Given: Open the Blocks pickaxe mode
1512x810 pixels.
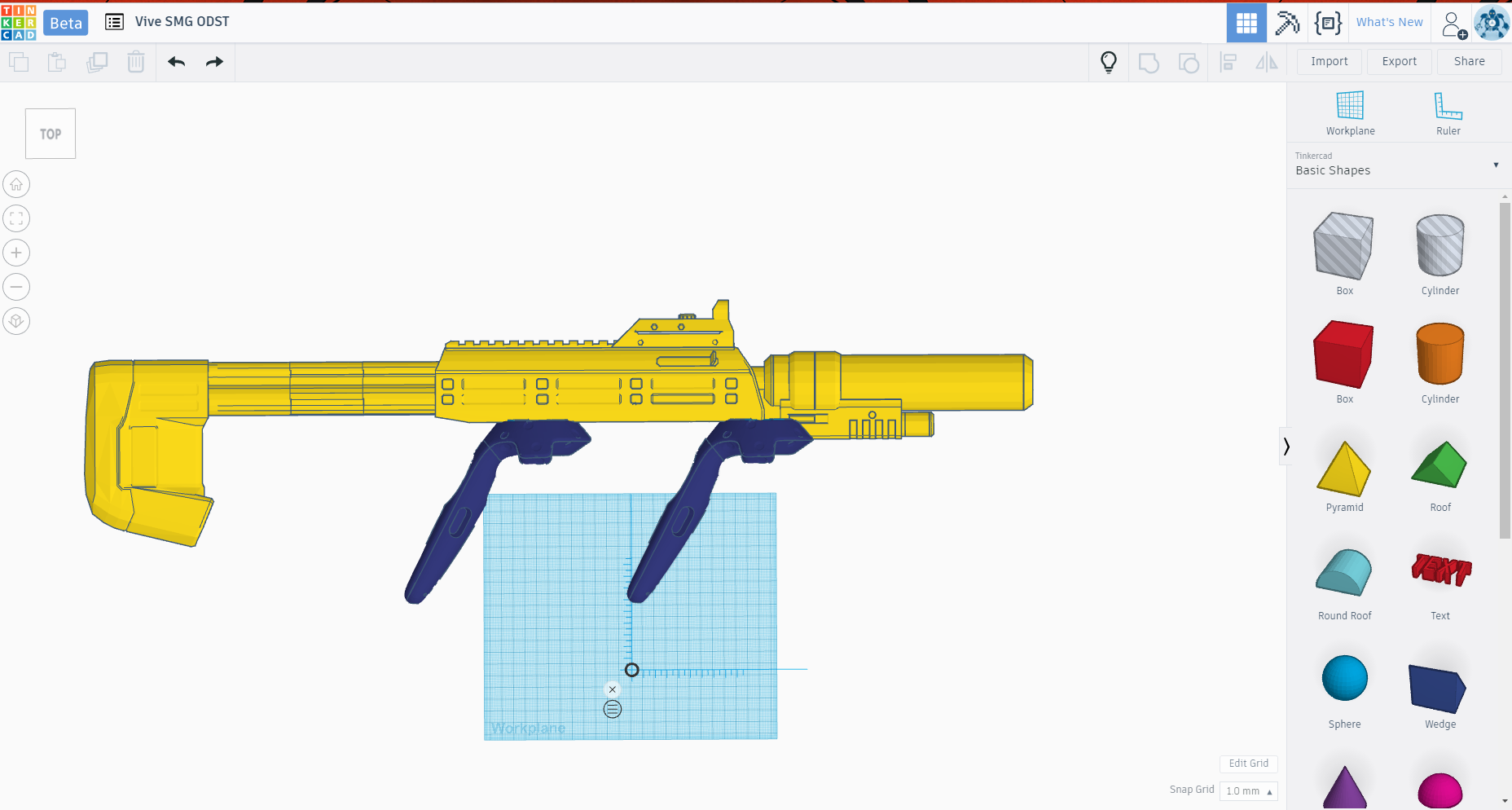Looking at the screenshot, I should click(1287, 23).
